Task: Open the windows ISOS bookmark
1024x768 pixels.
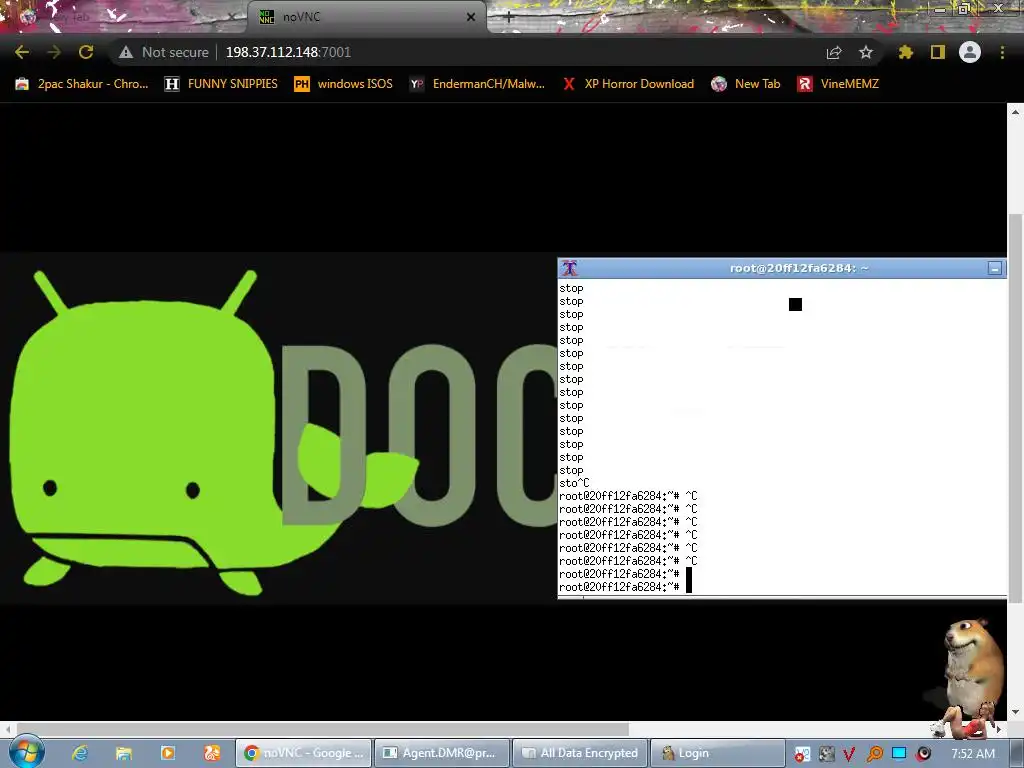Action: point(344,84)
